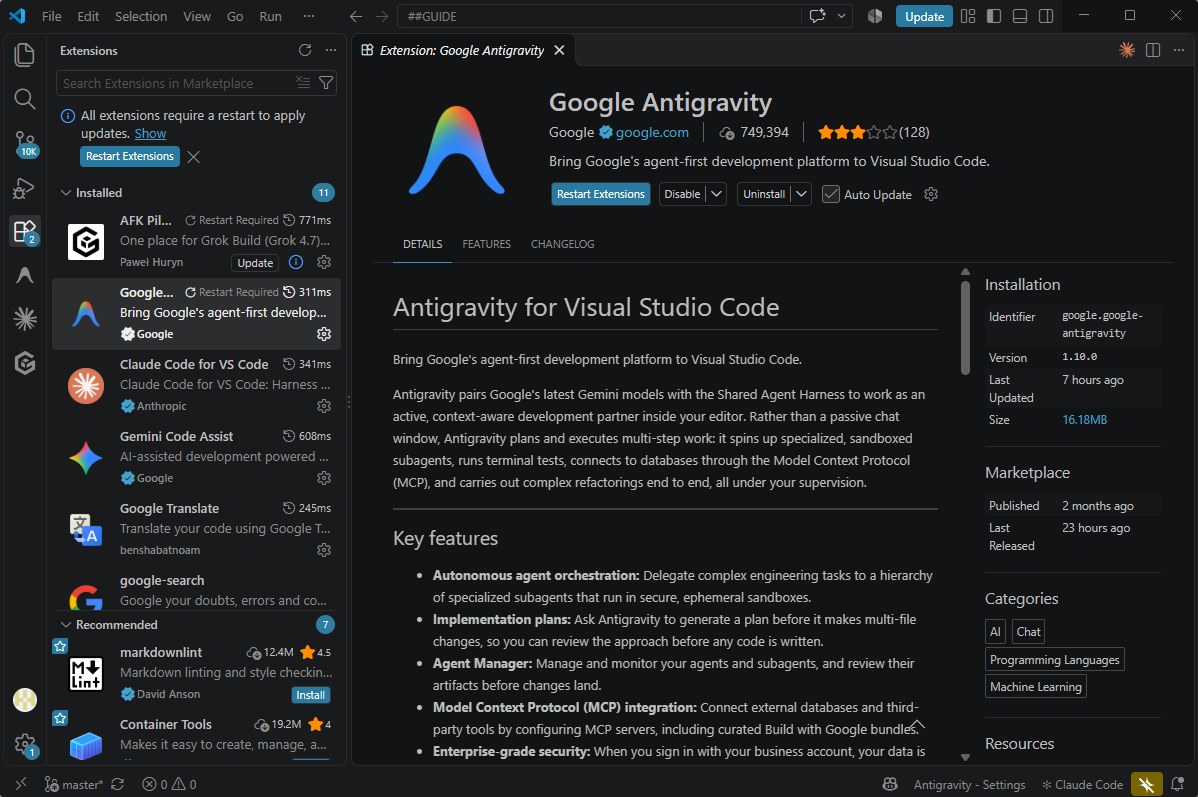This screenshot has width=1198, height=797.
Task: Open Accounts menu in activity bar
Action: (x=24, y=699)
